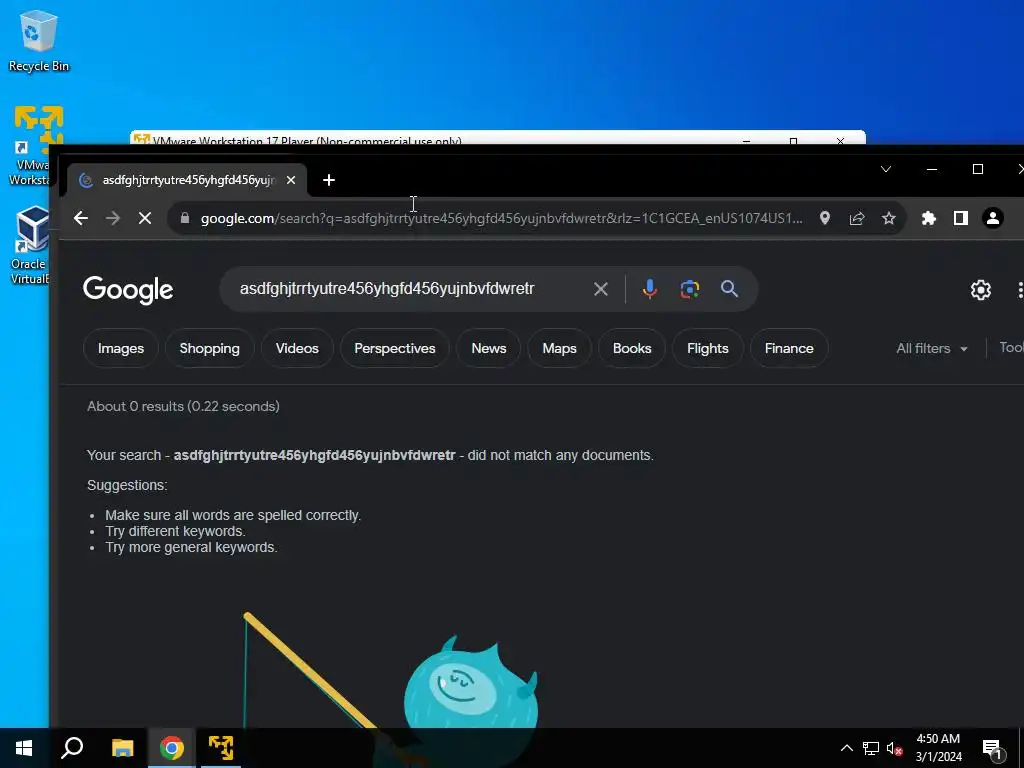Image resolution: width=1024 pixels, height=768 pixels.
Task: Open the Windows Start menu
Action: tap(24, 748)
